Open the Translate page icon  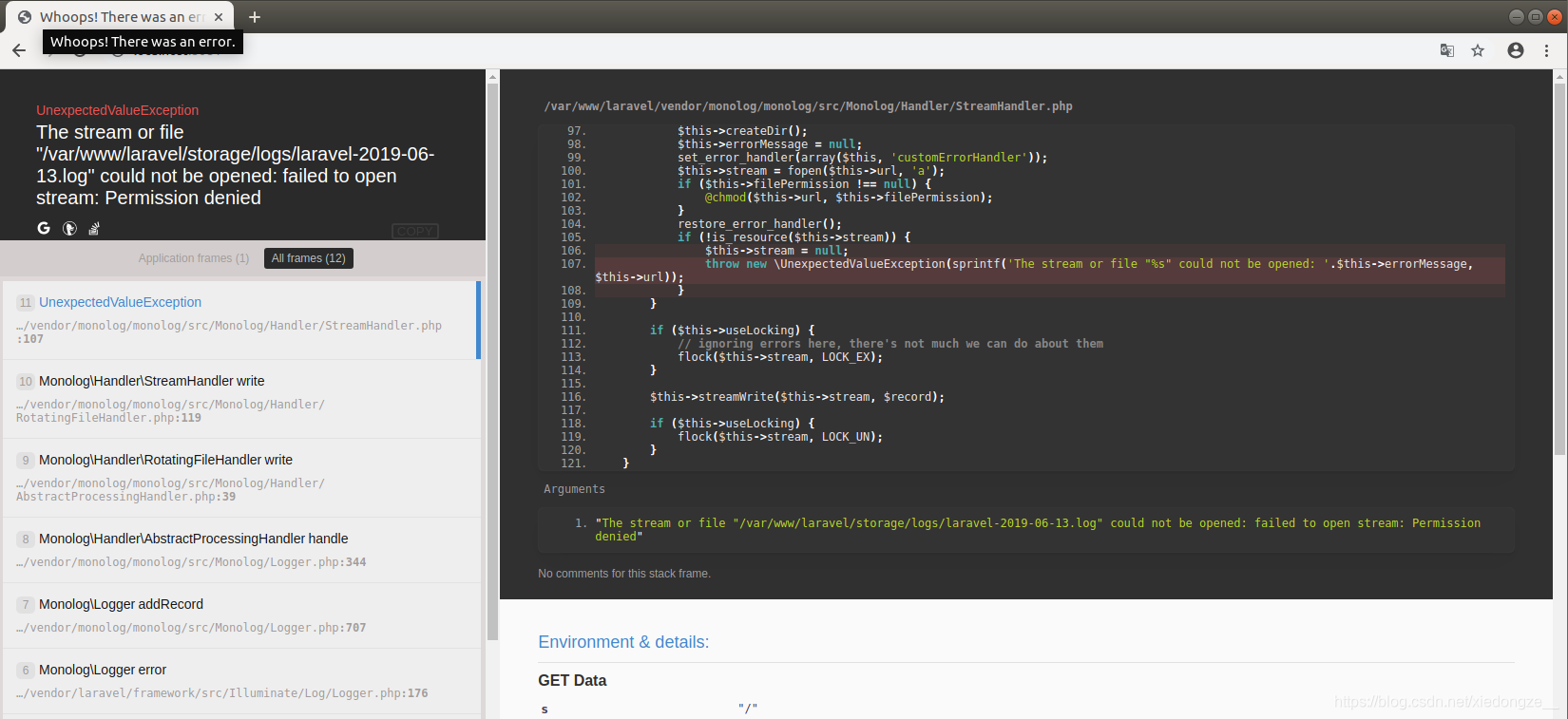(x=1447, y=50)
